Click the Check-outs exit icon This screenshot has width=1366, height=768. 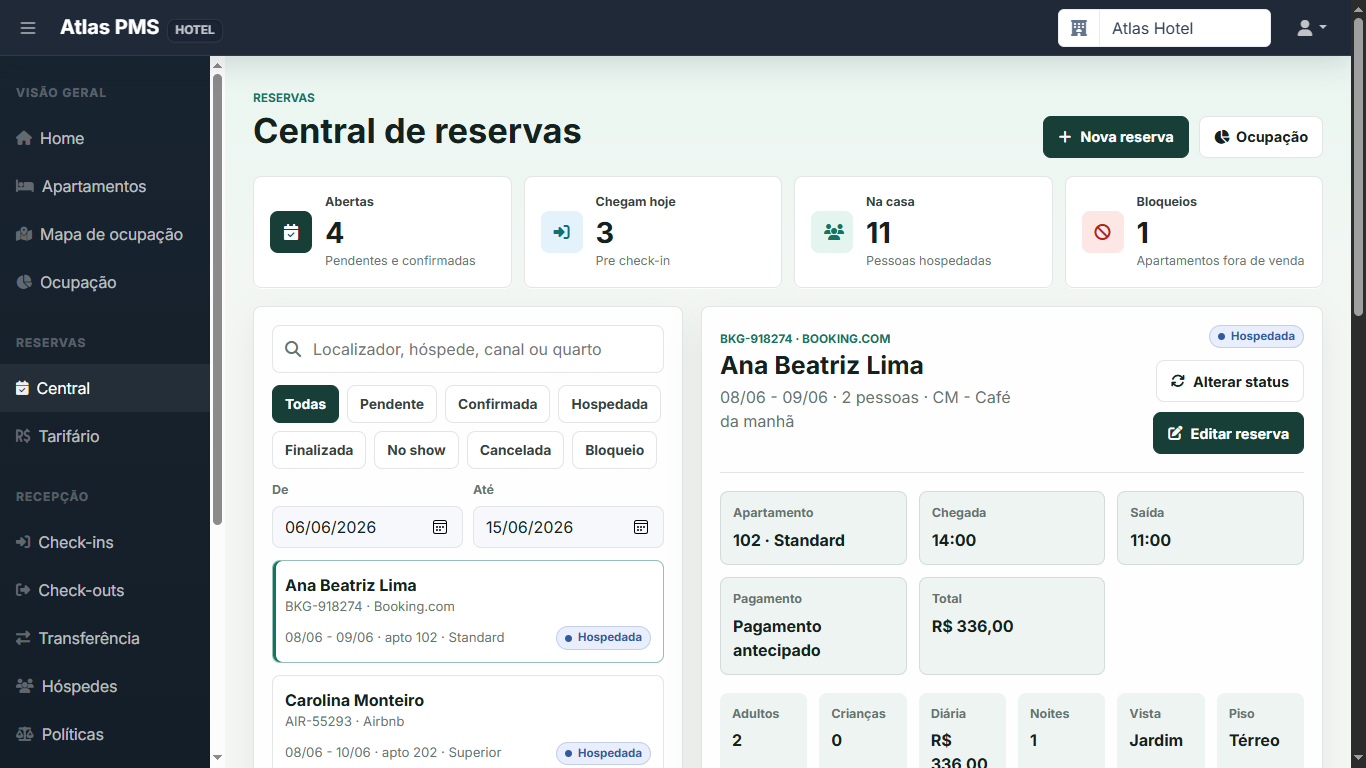[24, 590]
